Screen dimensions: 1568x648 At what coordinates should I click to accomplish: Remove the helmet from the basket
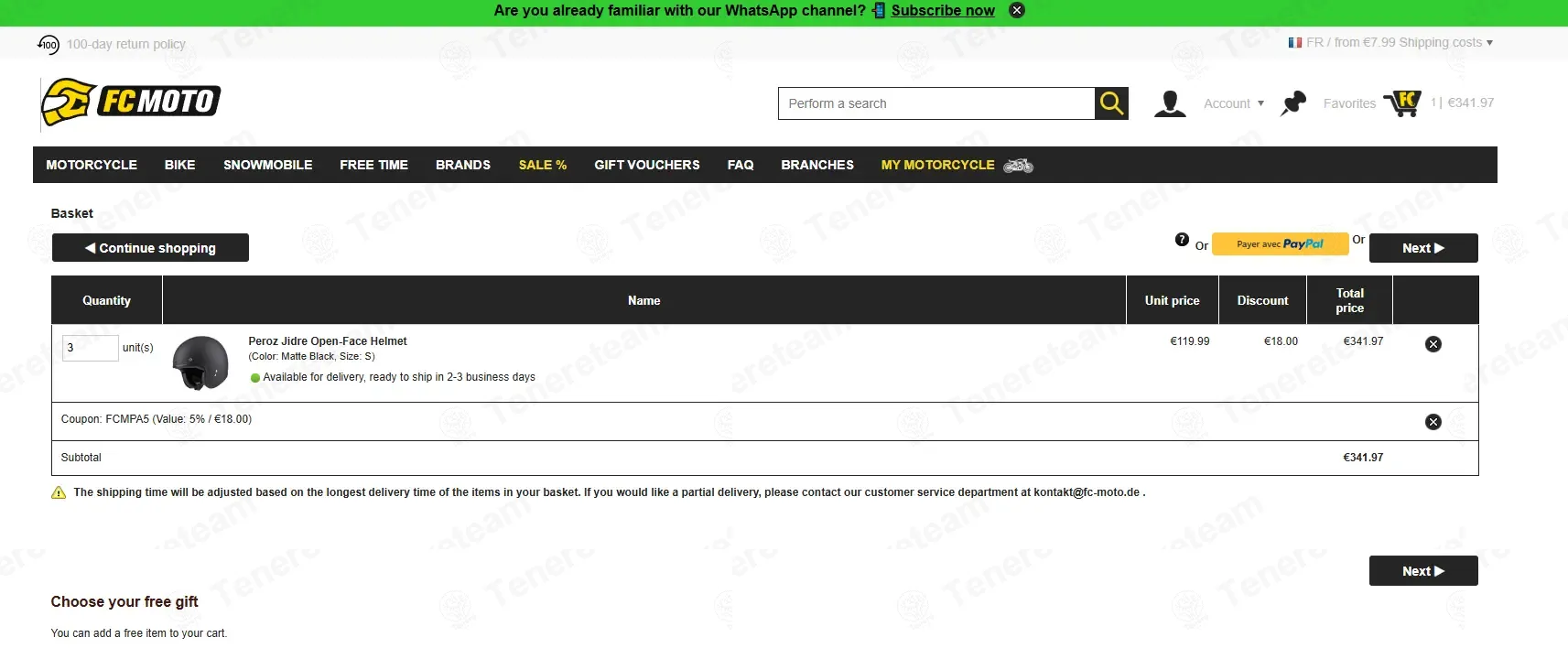coord(1433,344)
